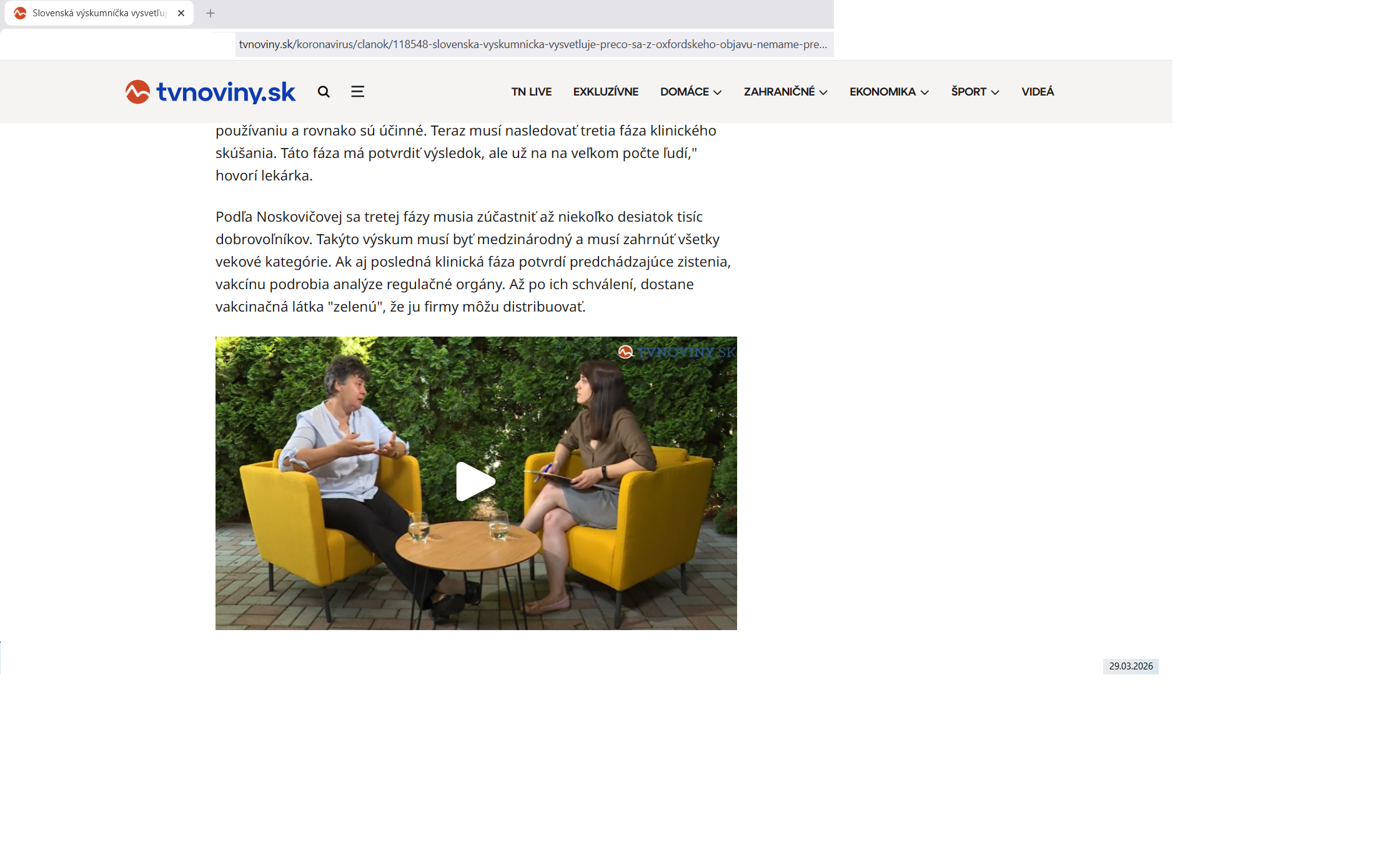Screen dimensions: 1378x868
Task: Click the browser address bar URL
Action: pos(532,44)
